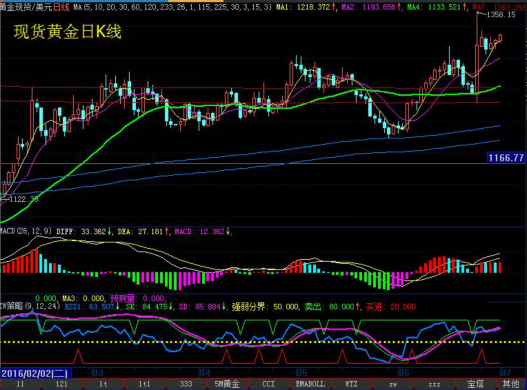The image size is (527, 390).
Task: Open the 1t indicator tab
Action: click(x=103, y=384)
